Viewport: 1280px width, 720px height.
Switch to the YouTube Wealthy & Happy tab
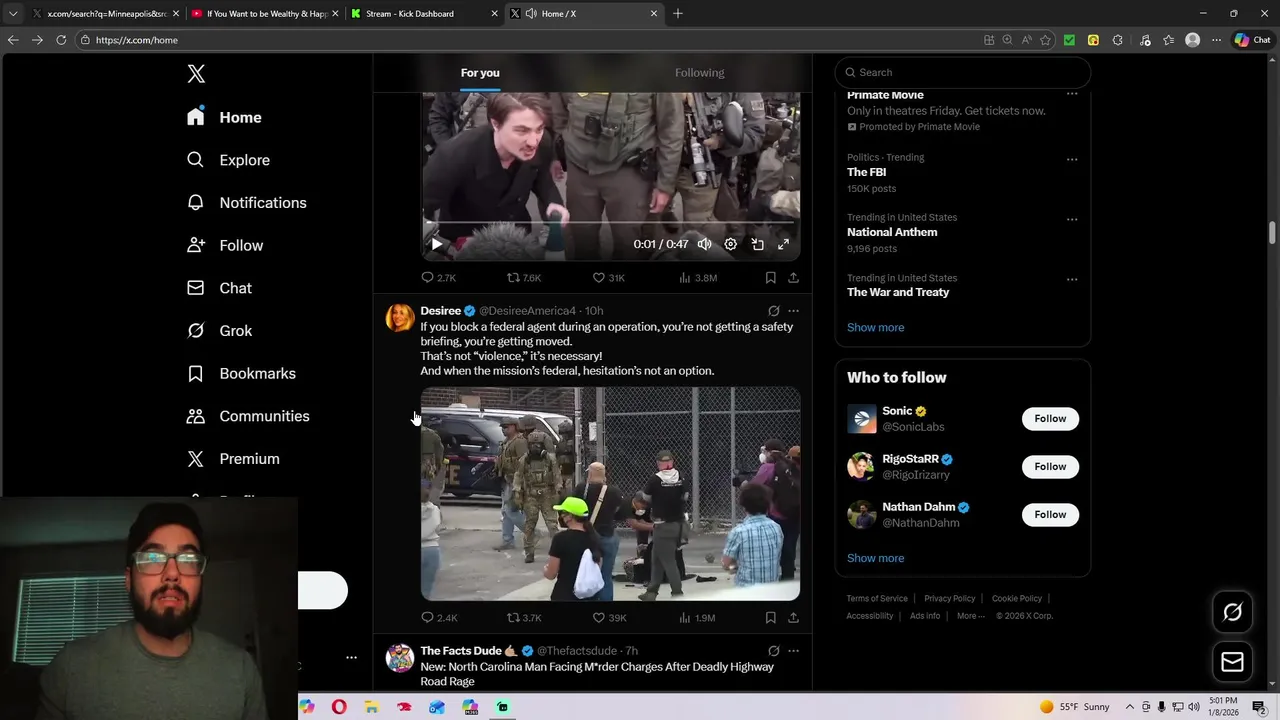(263, 14)
